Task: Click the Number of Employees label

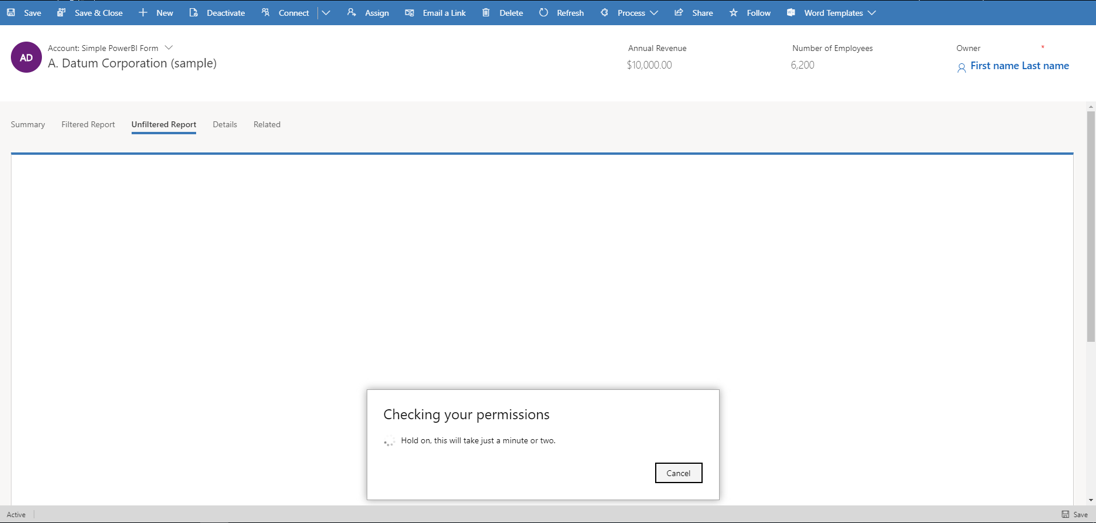Action: pyautogui.click(x=833, y=48)
